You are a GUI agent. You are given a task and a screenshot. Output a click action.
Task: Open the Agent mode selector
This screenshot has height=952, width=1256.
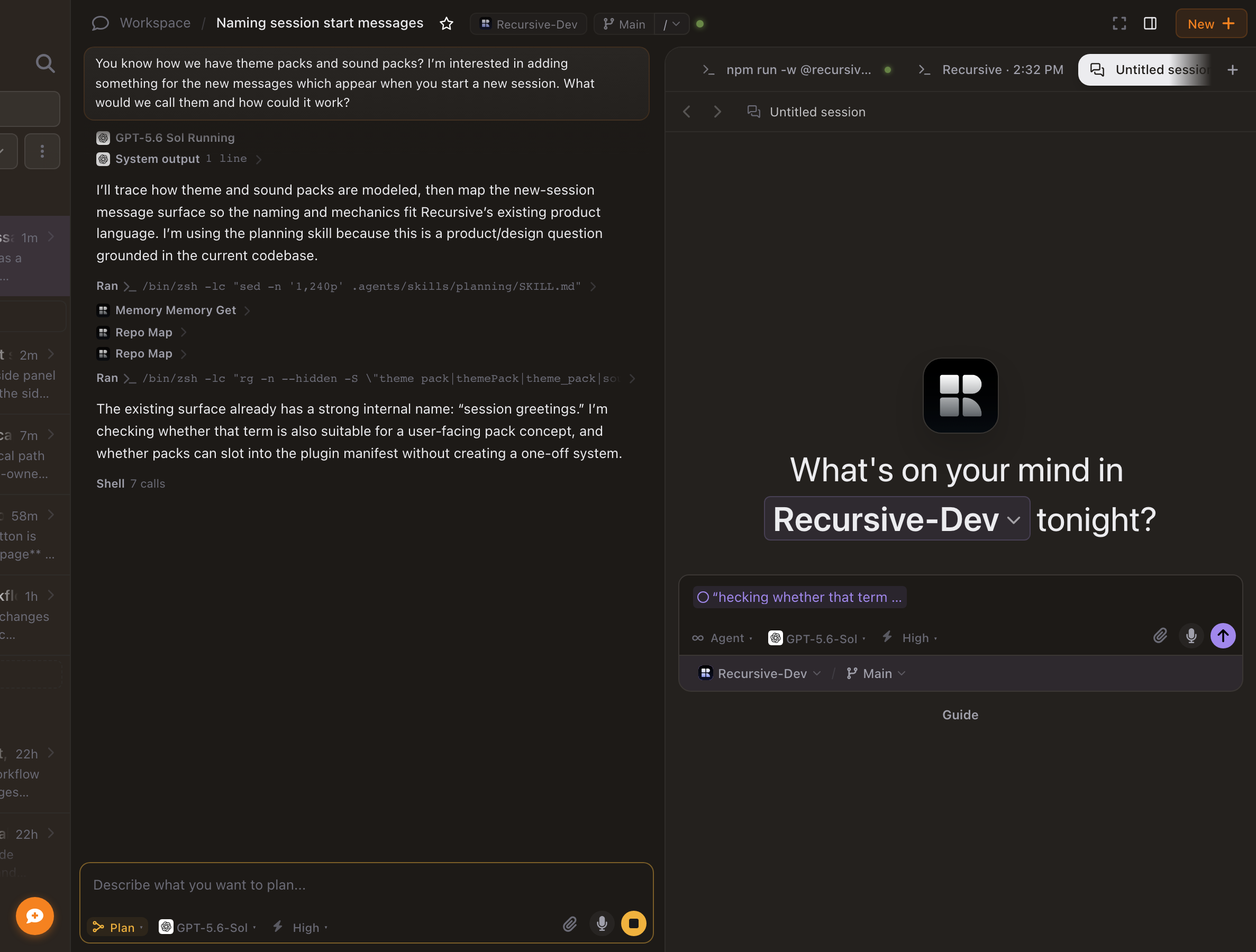pos(722,638)
